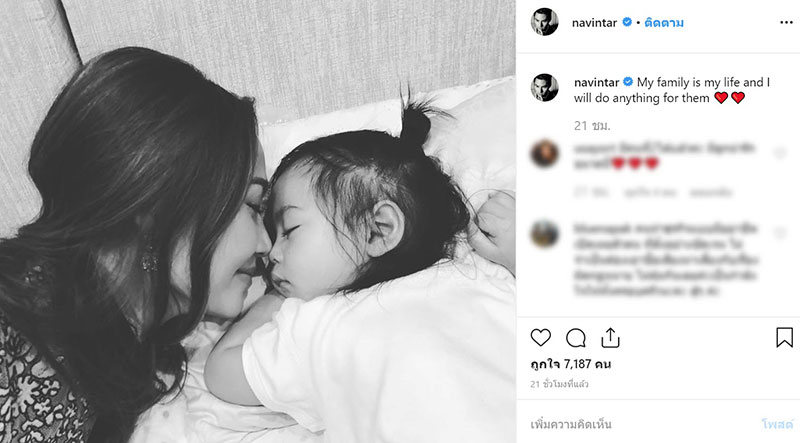Share the post using the share arrow icon
This screenshot has width=800, height=443.
[610, 337]
